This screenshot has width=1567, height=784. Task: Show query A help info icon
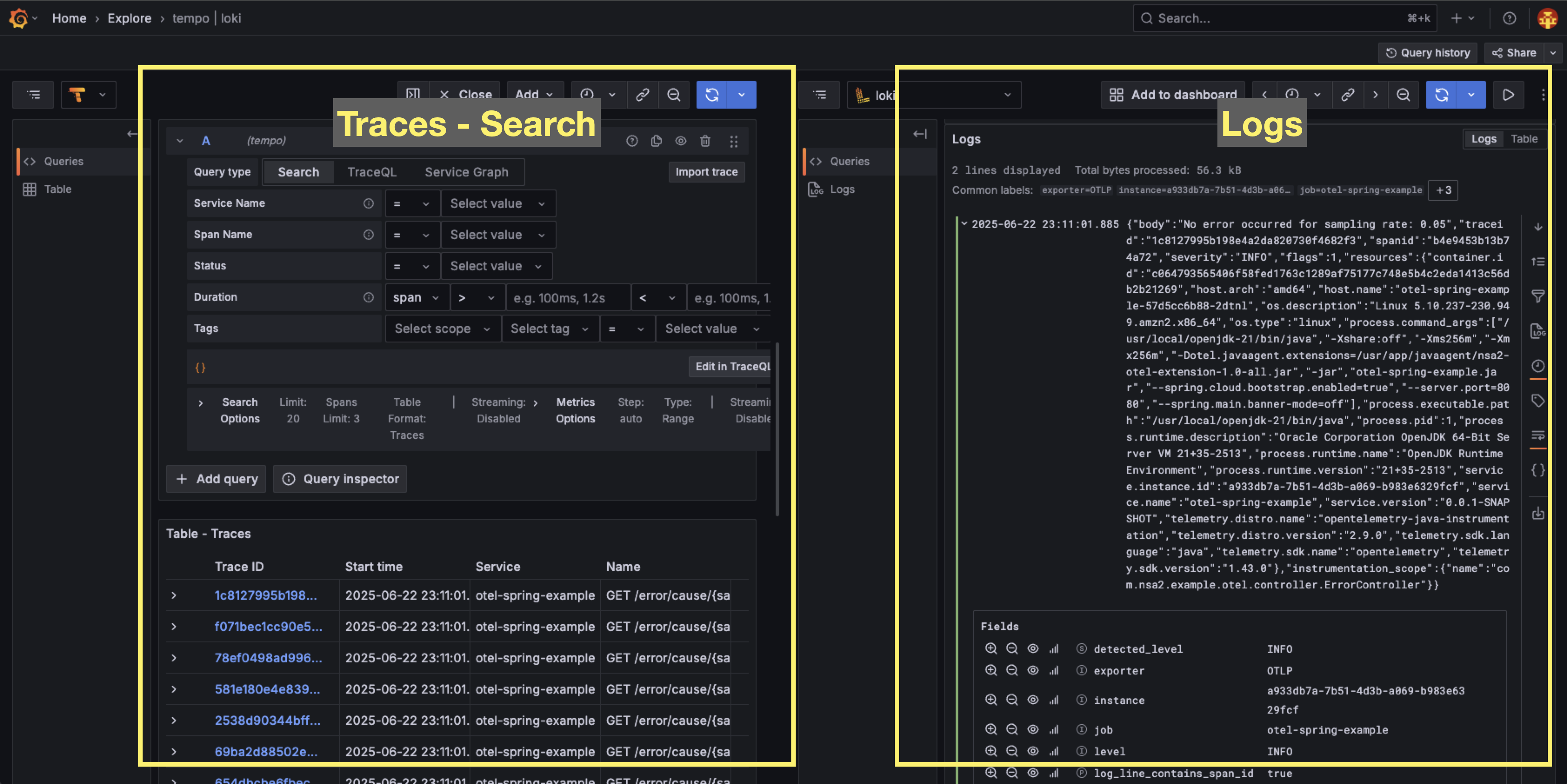[632, 141]
